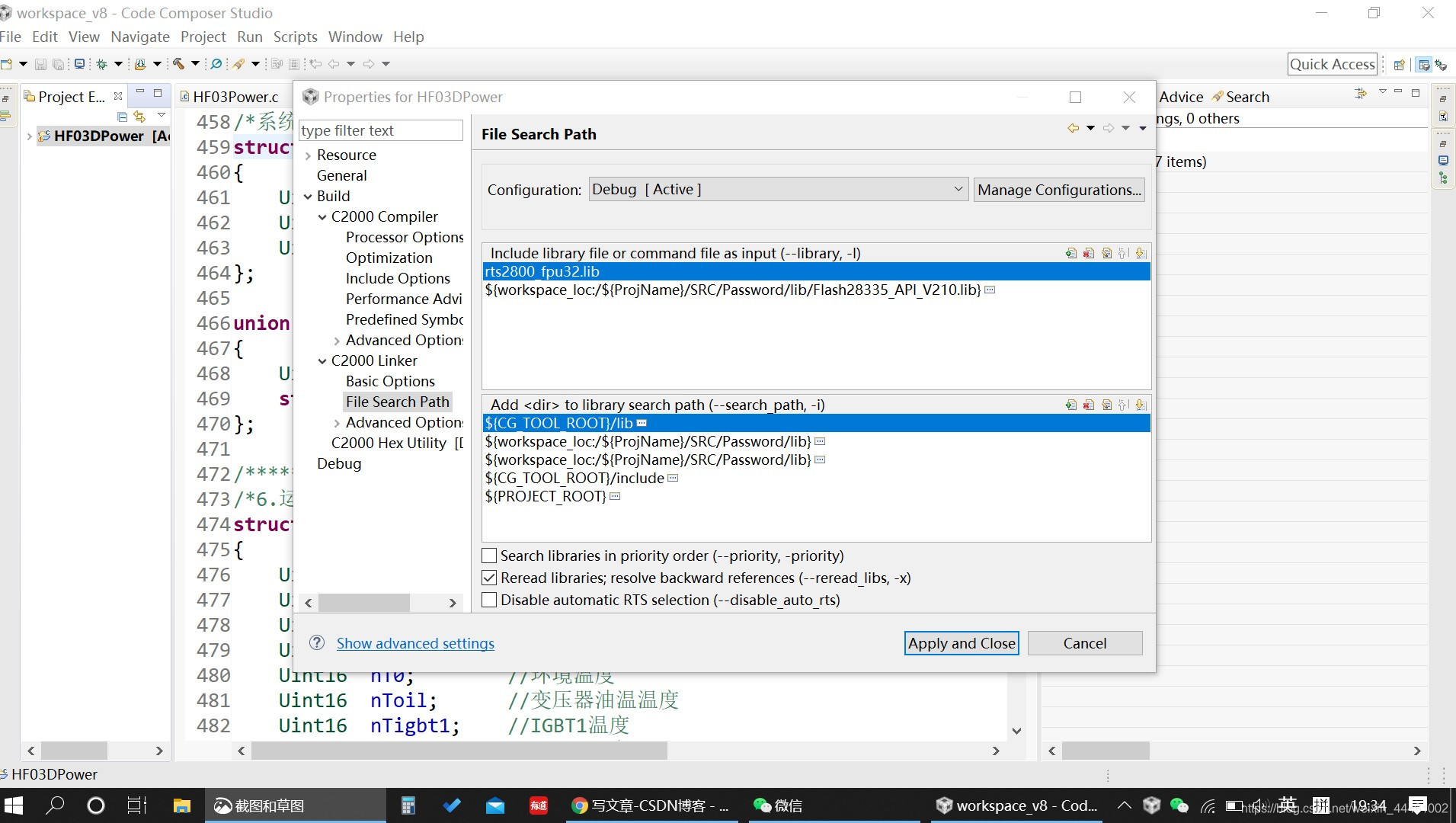Image resolution: width=1456 pixels, height=823 pixels.
Task: Select Include Options in the tree
Action: (398, 278)
